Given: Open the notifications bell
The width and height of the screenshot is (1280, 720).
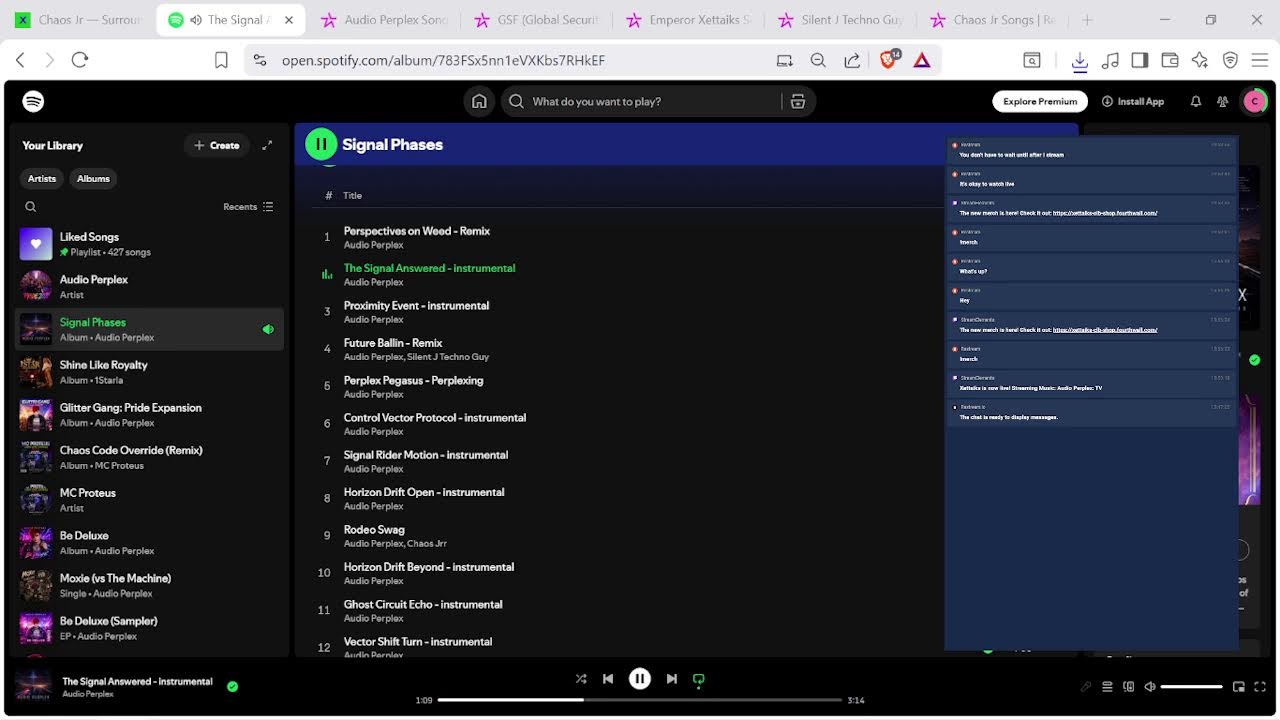Looking at the screenshot, I should [1195, 101].
